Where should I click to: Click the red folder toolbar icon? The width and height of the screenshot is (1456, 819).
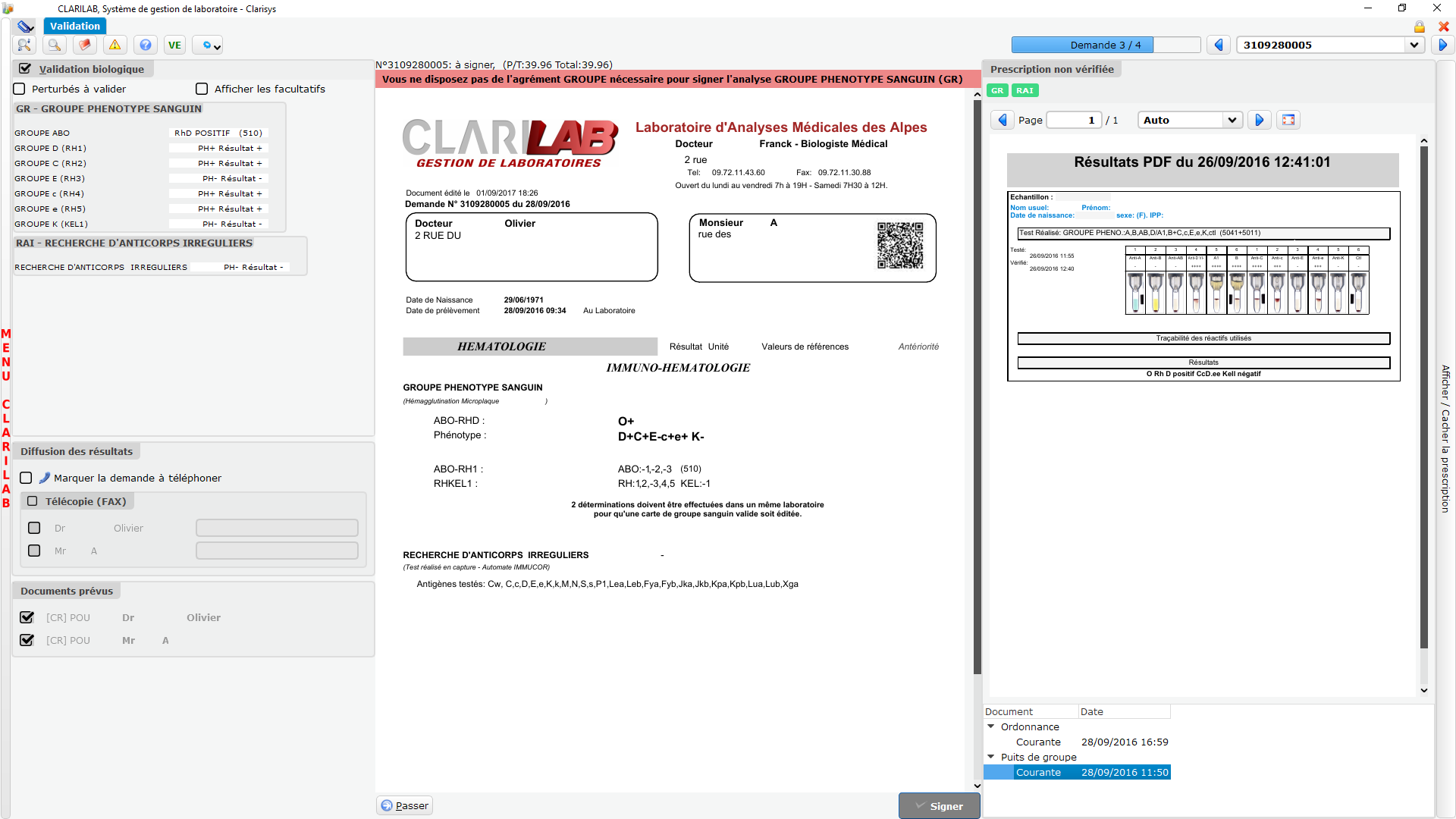[85, 45]
